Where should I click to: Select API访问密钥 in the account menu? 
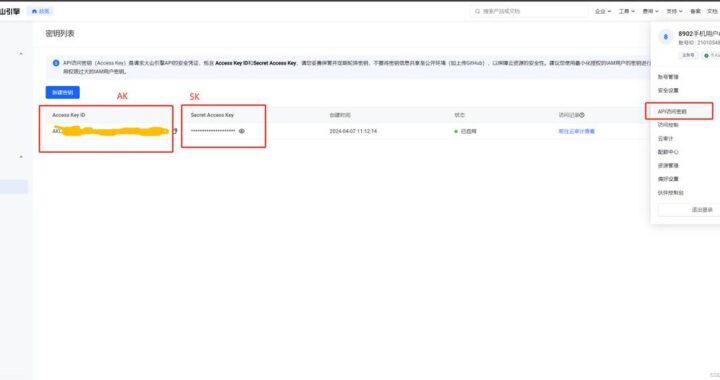[x=672, y=112]
